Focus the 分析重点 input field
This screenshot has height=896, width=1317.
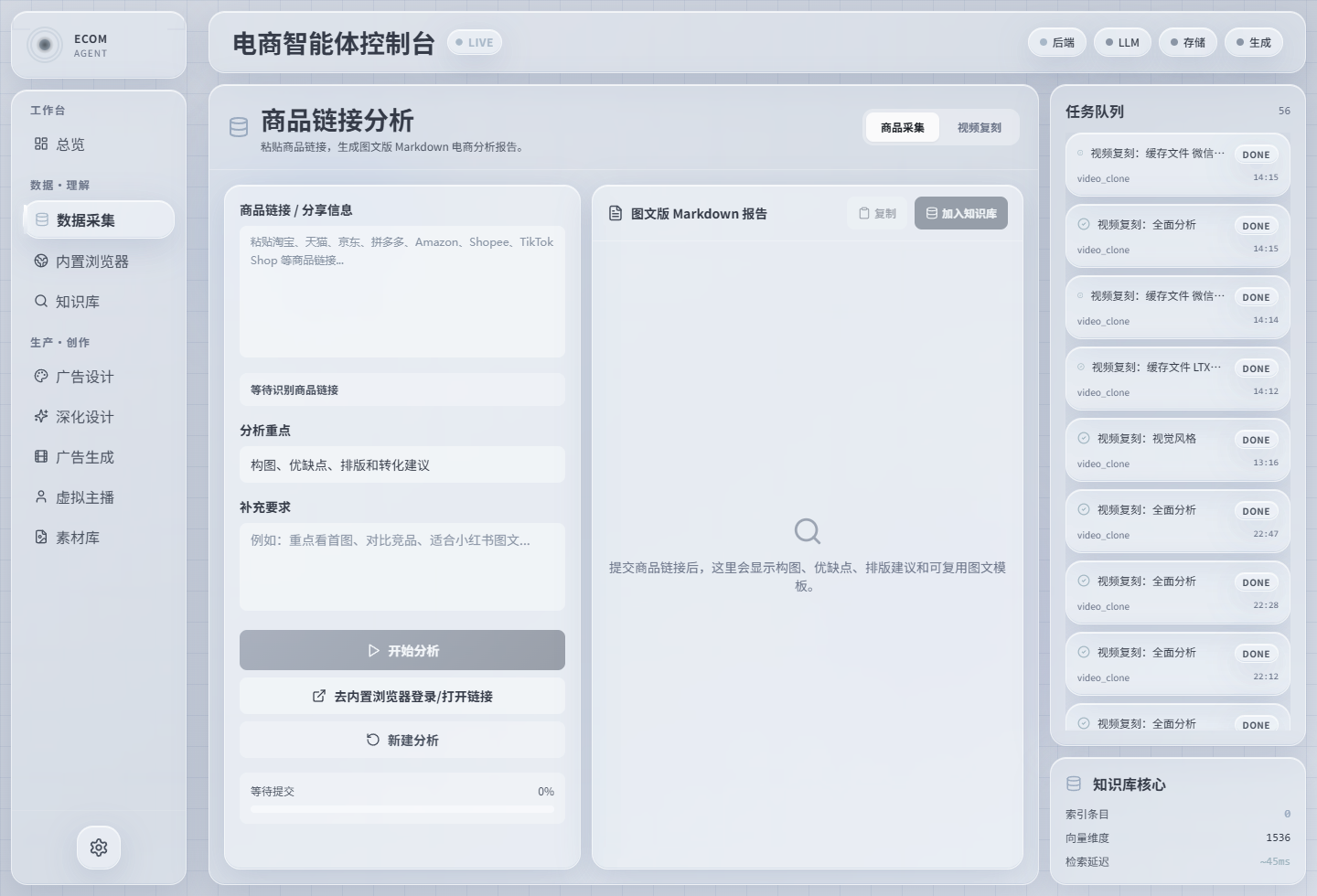coord(402,464)
